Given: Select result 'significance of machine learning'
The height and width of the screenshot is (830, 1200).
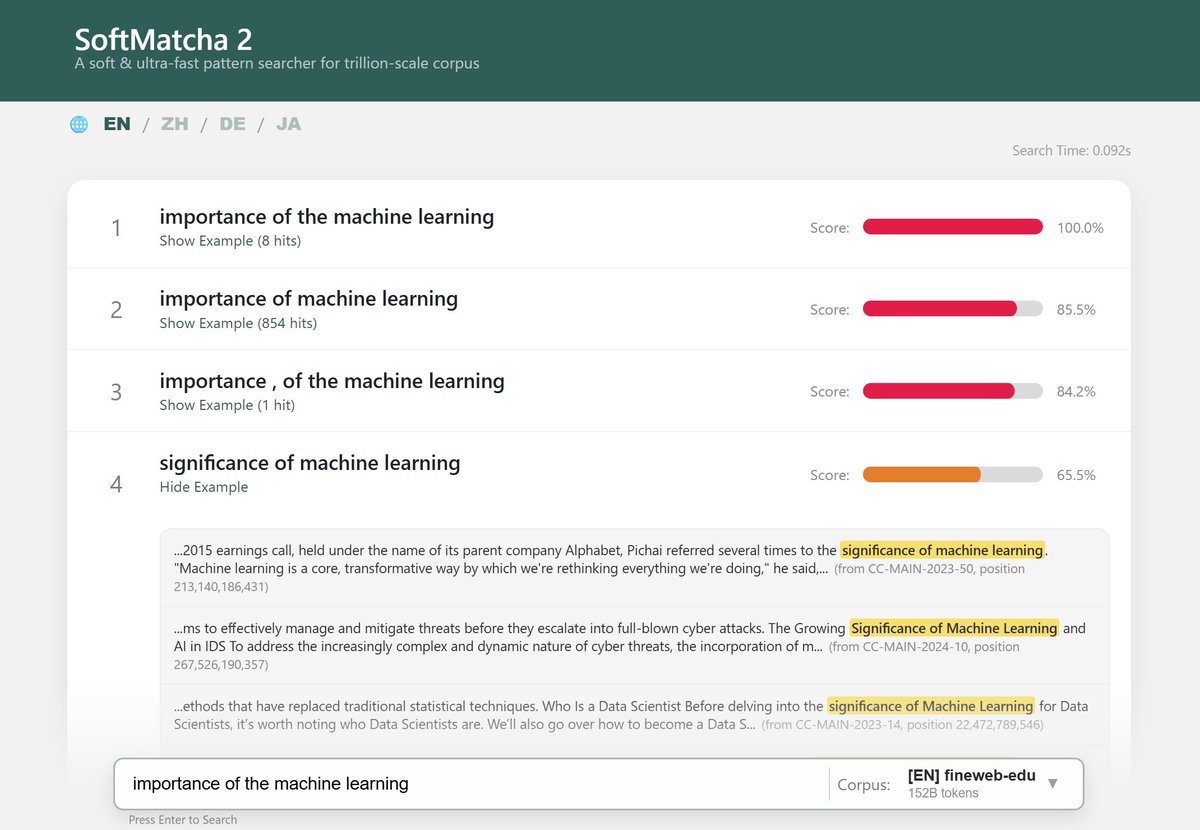Looking at the screenshot, I should pos(310,463).
